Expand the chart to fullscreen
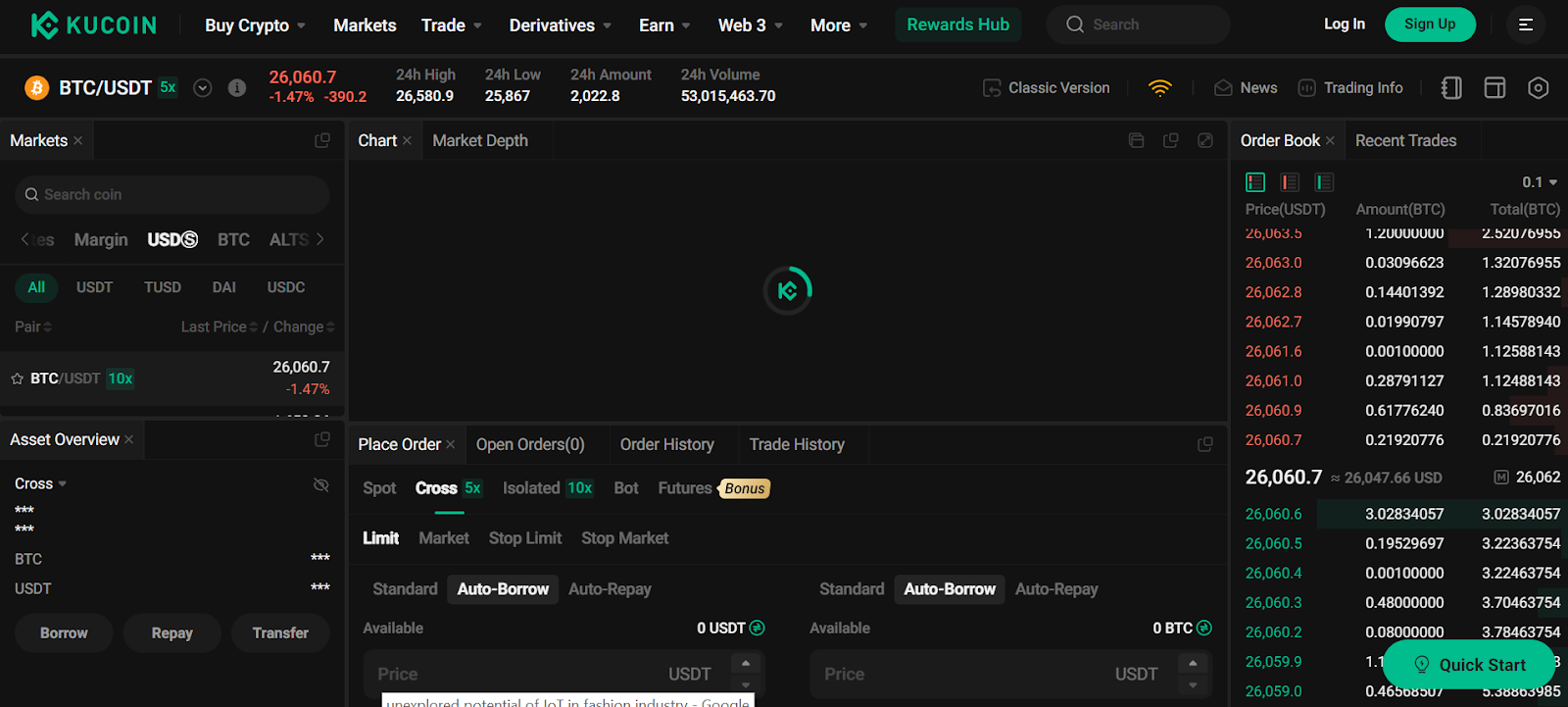 (x=1205, y=141)
